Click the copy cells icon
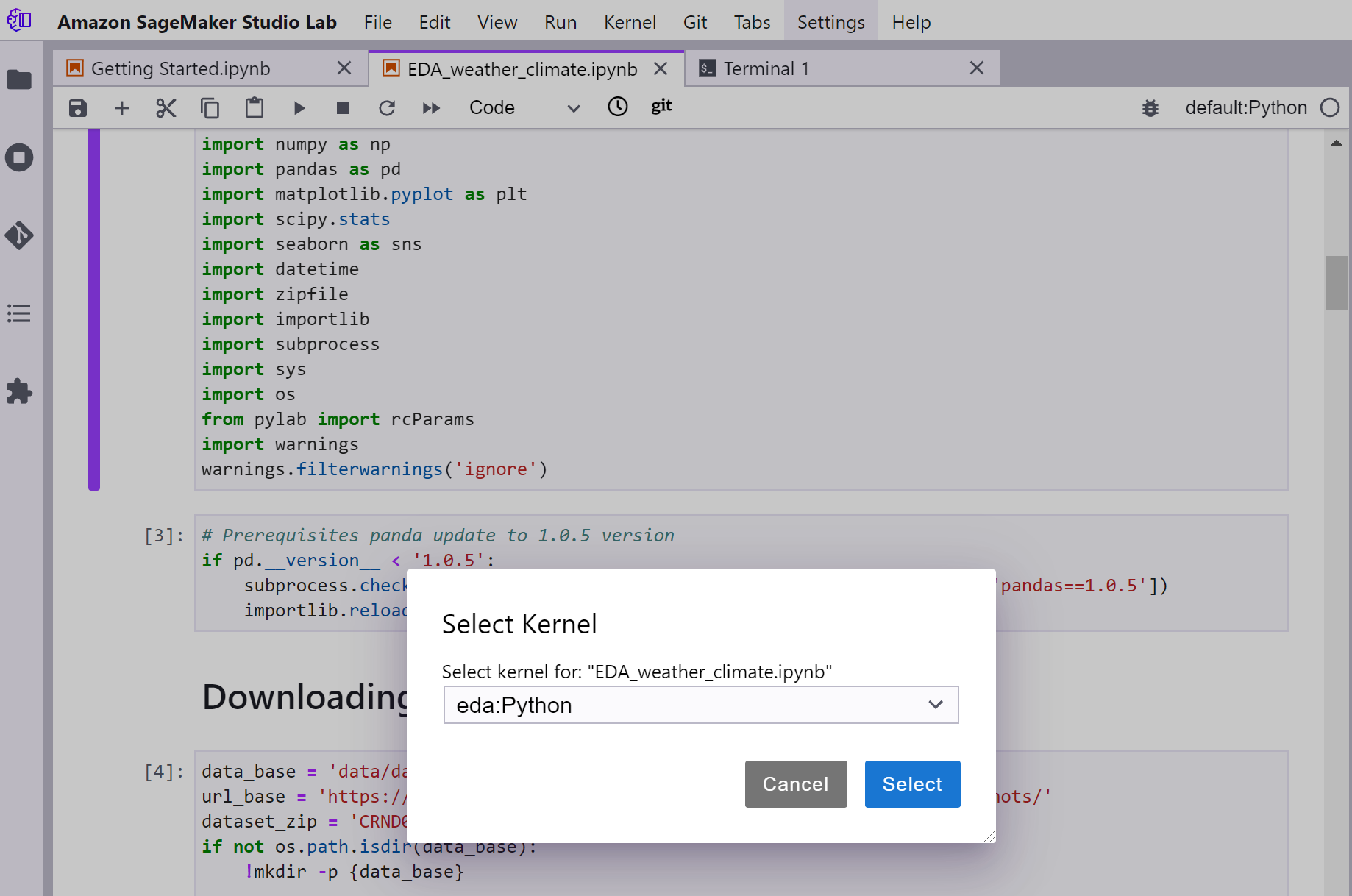The image size is (1352, 896). pyautogui.click(x=210, y=108)
